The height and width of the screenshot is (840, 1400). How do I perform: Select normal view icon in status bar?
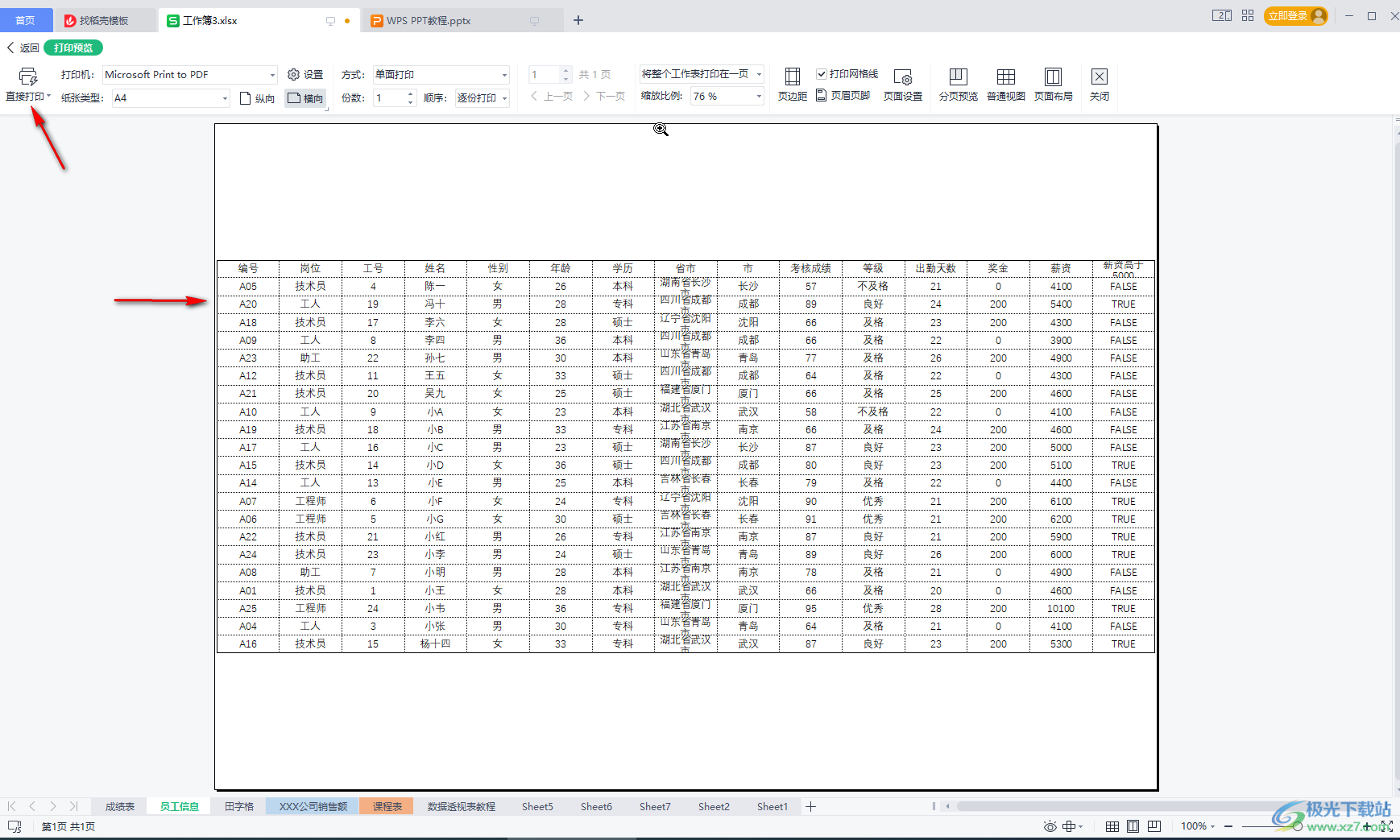pos(1112,826)
